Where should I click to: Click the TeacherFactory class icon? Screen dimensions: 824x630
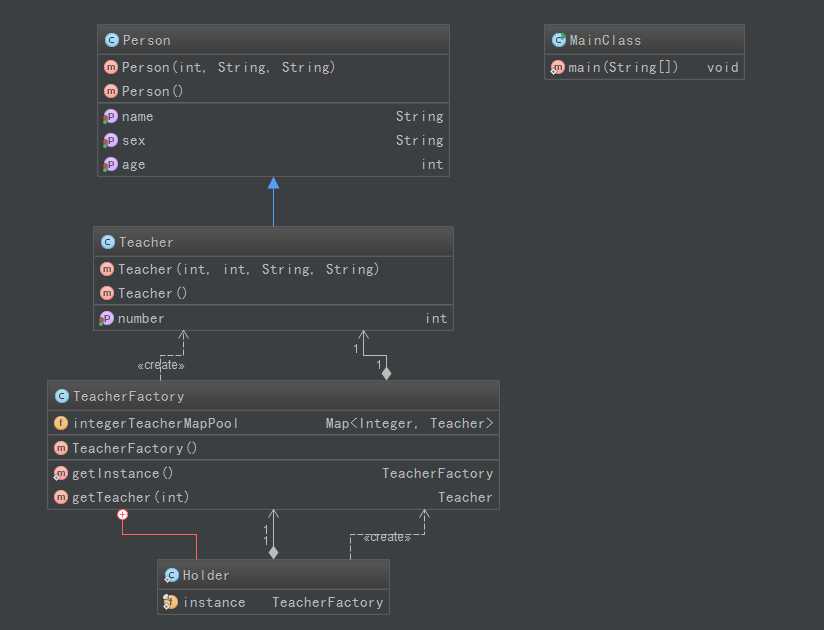pyautogui.click(x=61, y=396)
